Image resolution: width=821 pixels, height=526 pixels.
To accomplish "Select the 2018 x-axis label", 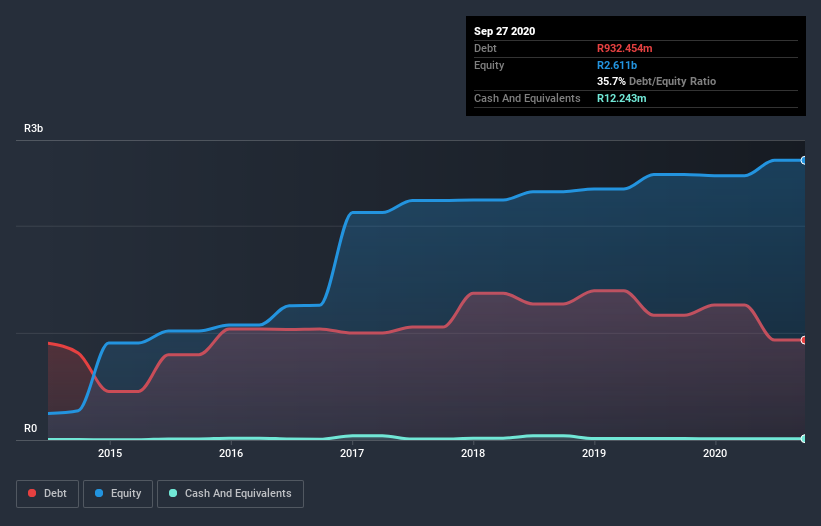I will click(x=473, y=453).
